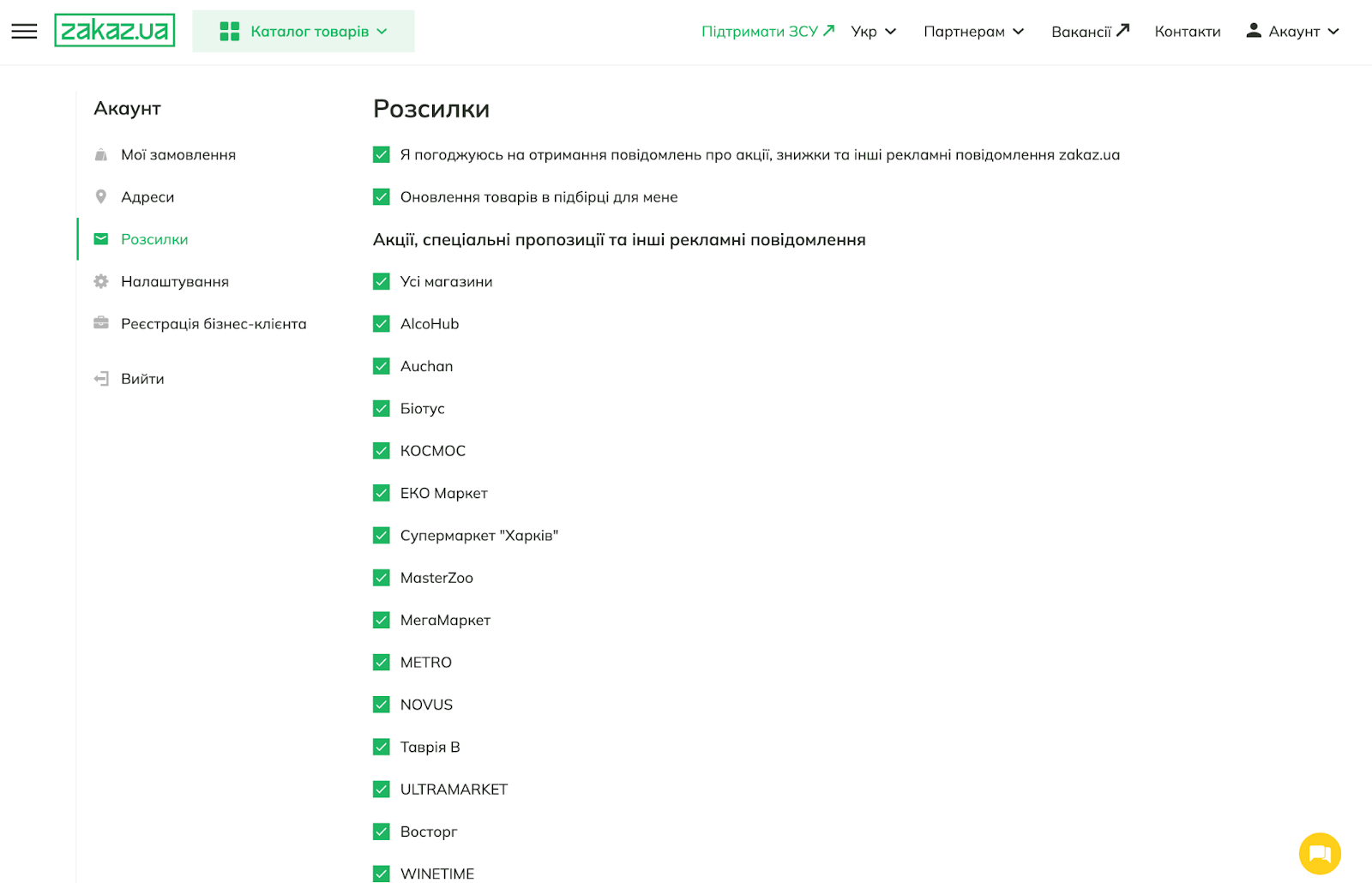This screenshot has height=883, width=1372.
Task: Expand the Каталог товарів dropdown
Action: pos(304,32)
